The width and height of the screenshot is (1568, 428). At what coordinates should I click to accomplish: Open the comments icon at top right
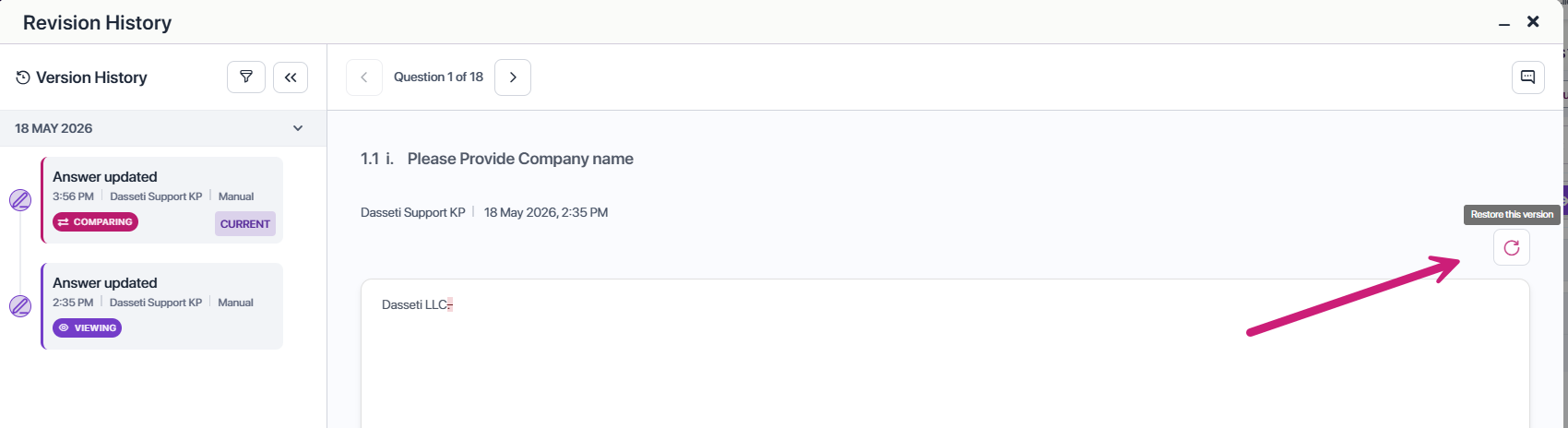[x=1528, y=77]
